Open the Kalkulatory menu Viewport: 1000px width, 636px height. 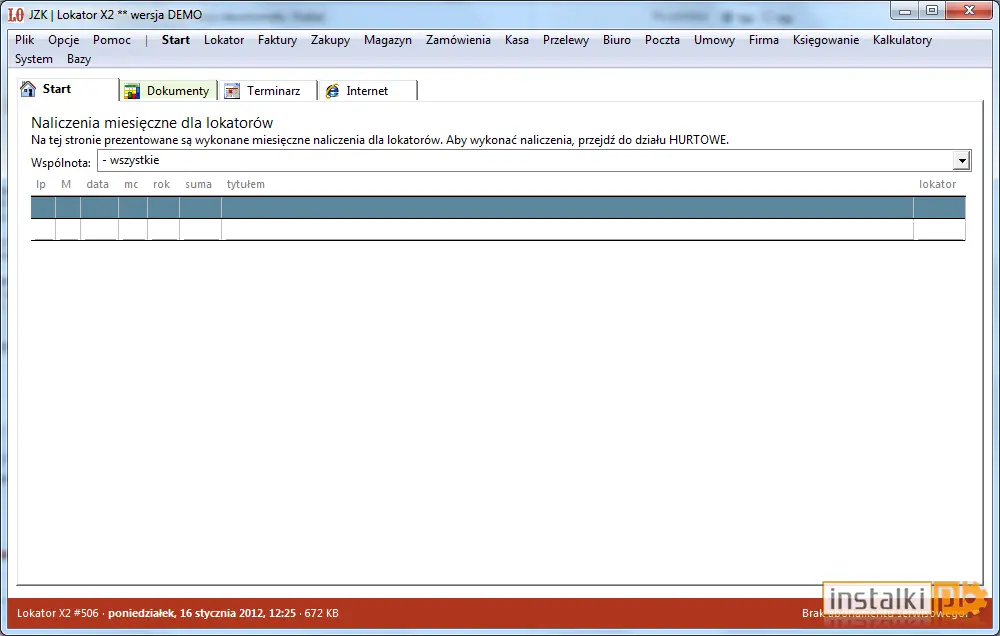tap(902, 40)
